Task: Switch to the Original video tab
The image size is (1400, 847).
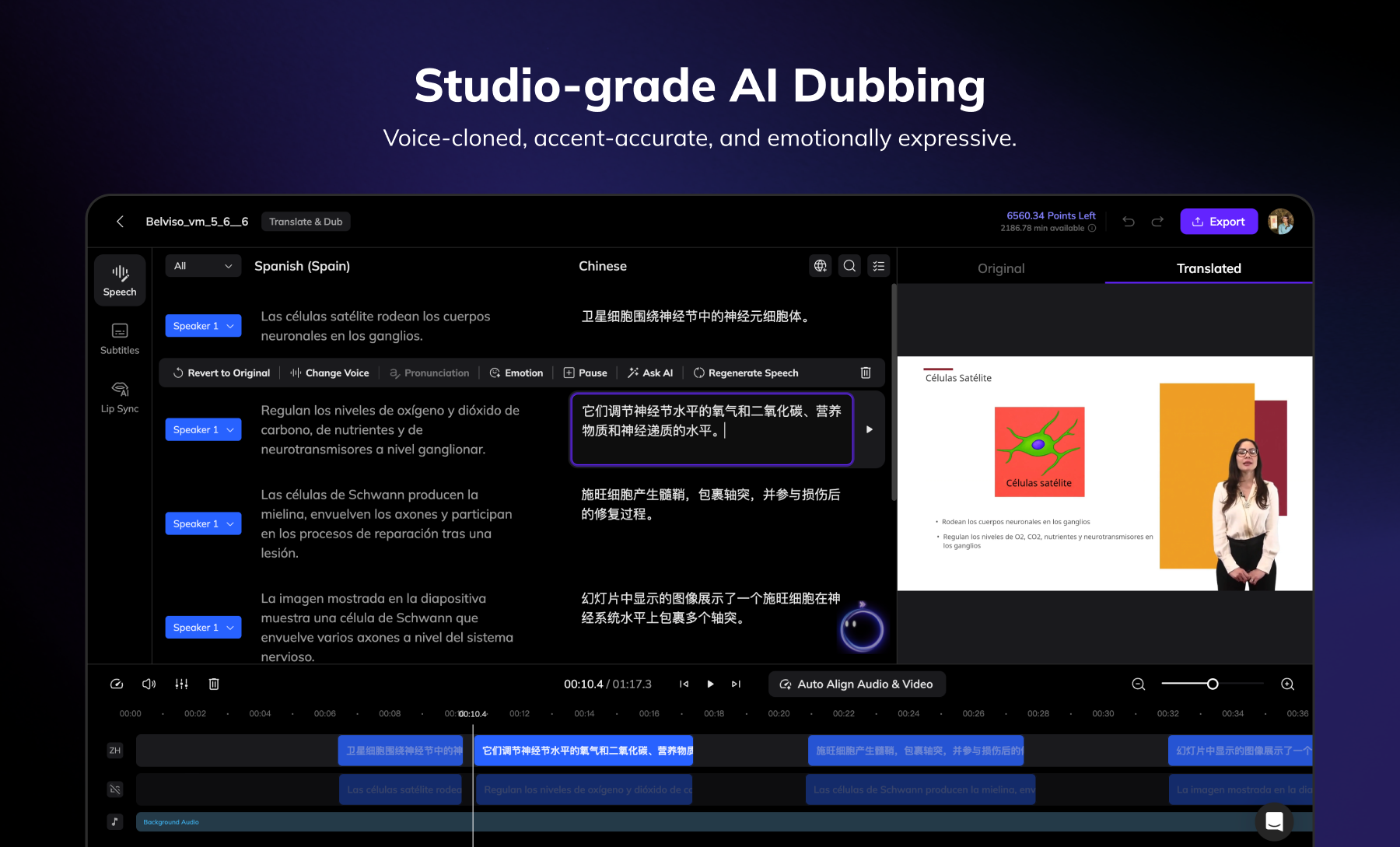Action: 1001,268
